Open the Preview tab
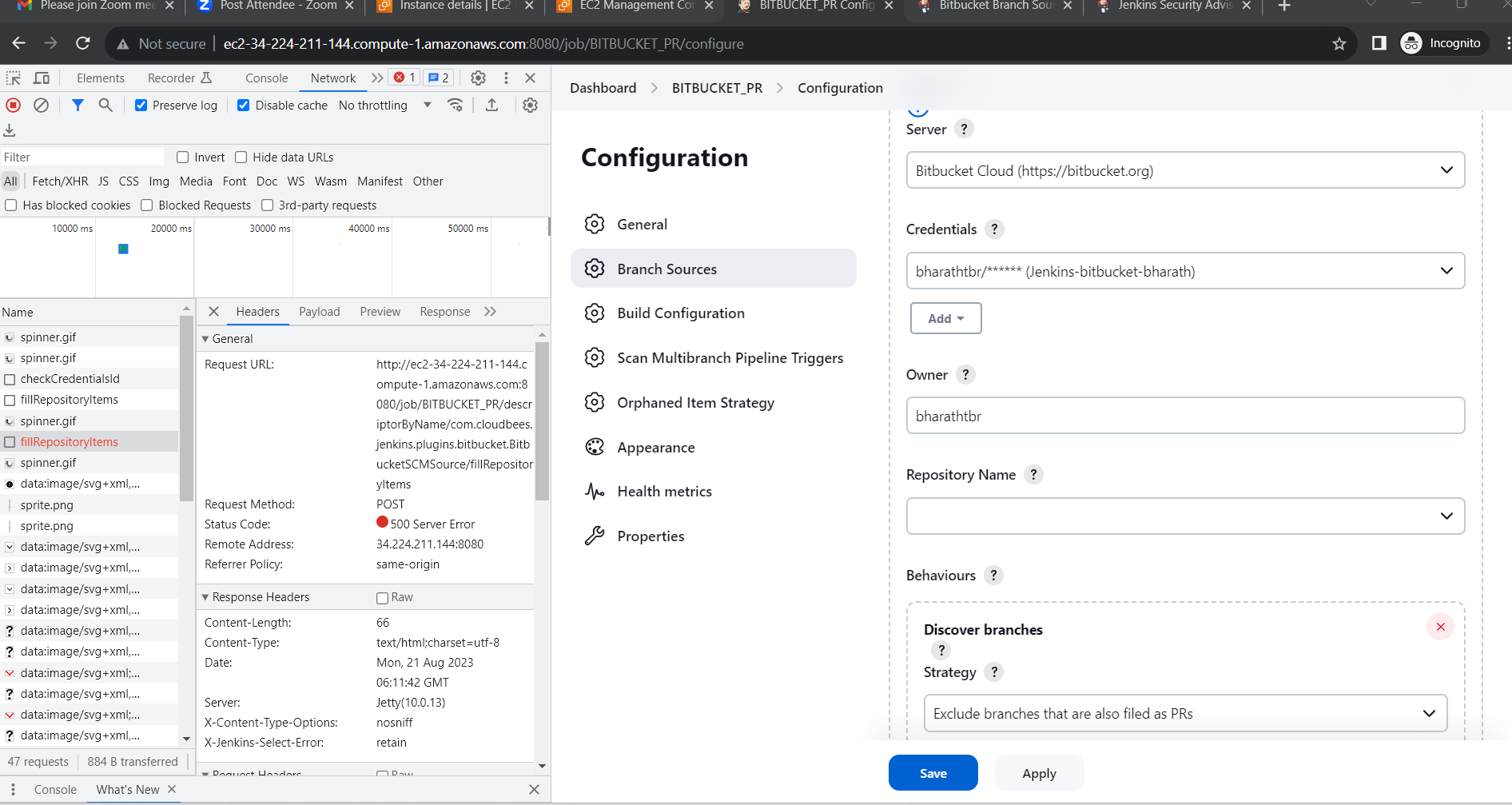Image resolution: width=1512 pixels, height=805 pixels. pos(380,311)
